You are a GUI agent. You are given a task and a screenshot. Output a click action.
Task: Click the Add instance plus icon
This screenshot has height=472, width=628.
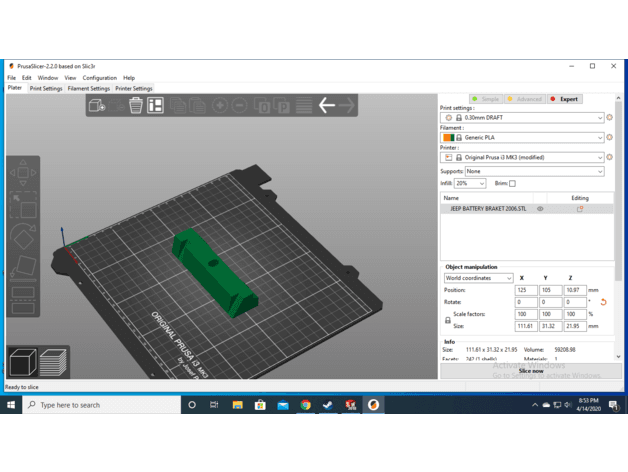(219, 106)
